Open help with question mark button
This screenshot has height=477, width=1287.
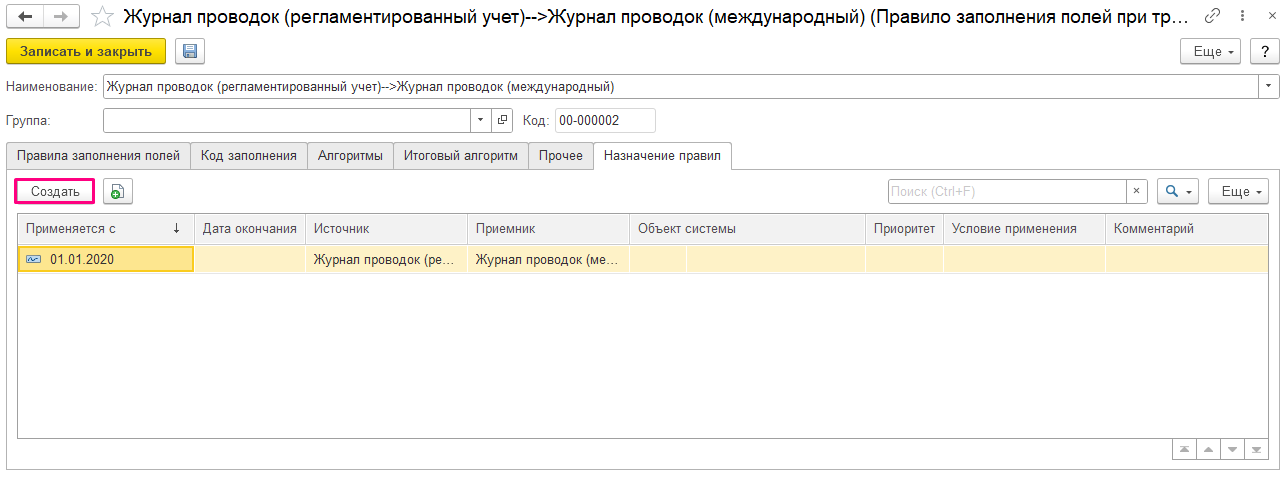pyautogui.click(x=1263, y=52)
